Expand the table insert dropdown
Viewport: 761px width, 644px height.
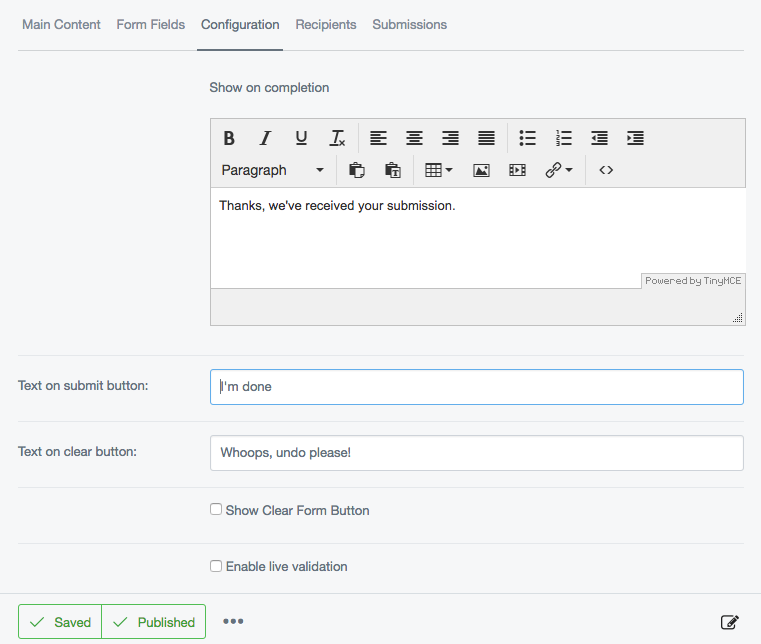tap(439, 170)
